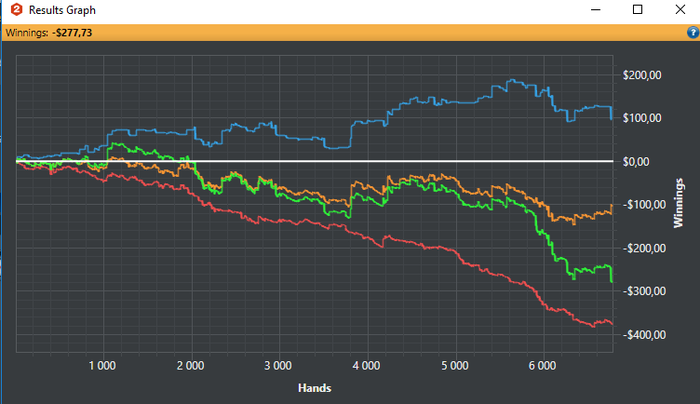
Task: Click the -$100,00 y-axis label
Action: [x=644, y=204]
